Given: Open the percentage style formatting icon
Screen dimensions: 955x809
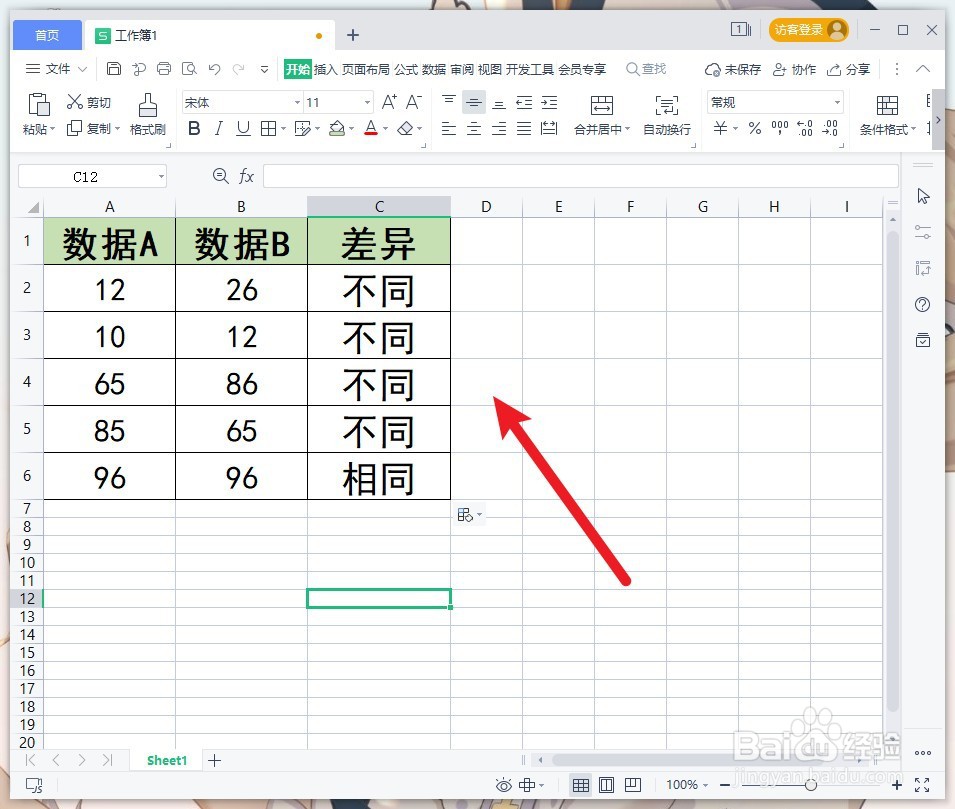Looking at the screenshot, I should pyautogui.click(x=755, y=128).
